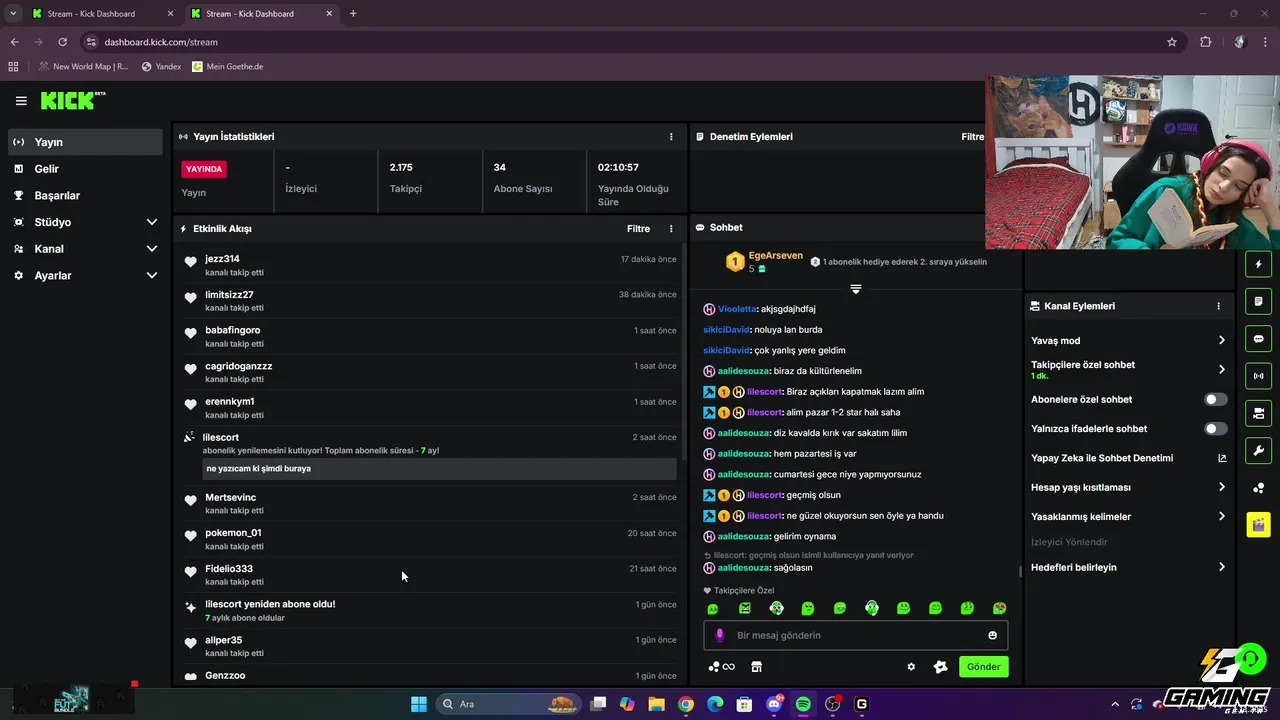Open the browser extensions puzzle icon
1280x720 pixels.
[1205, 42]
